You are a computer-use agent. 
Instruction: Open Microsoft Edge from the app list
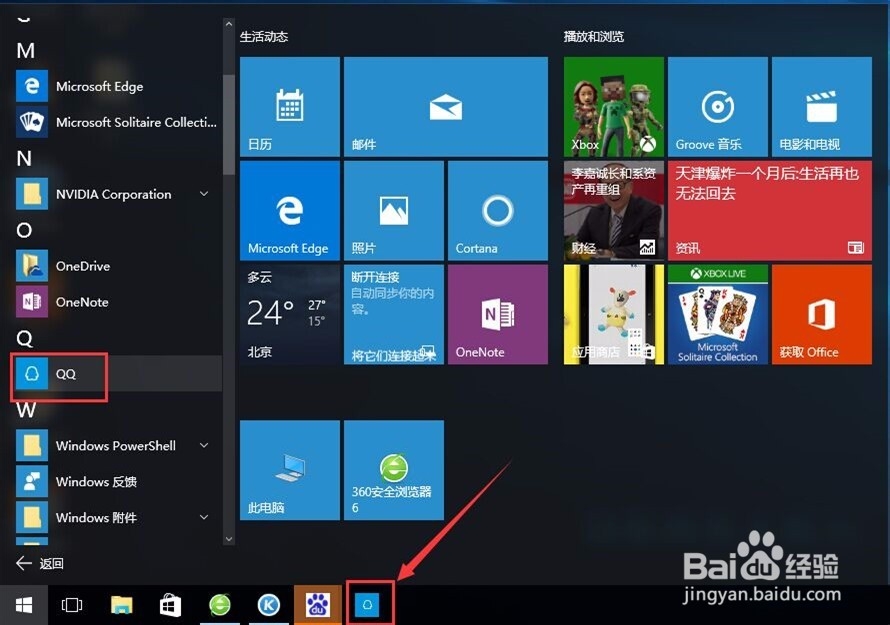tap(116, 86)
